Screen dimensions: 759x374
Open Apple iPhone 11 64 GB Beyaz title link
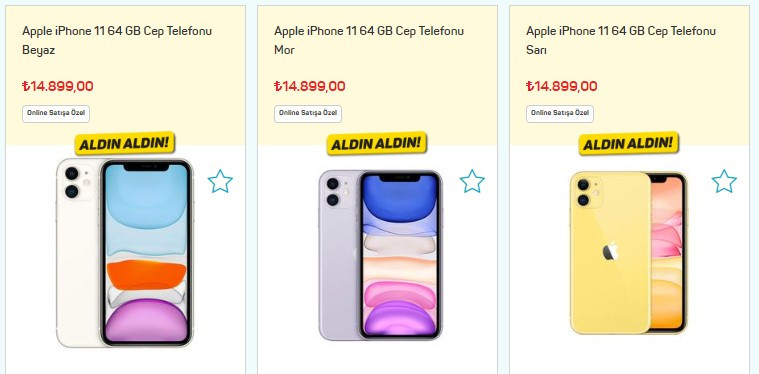[117, 40]
